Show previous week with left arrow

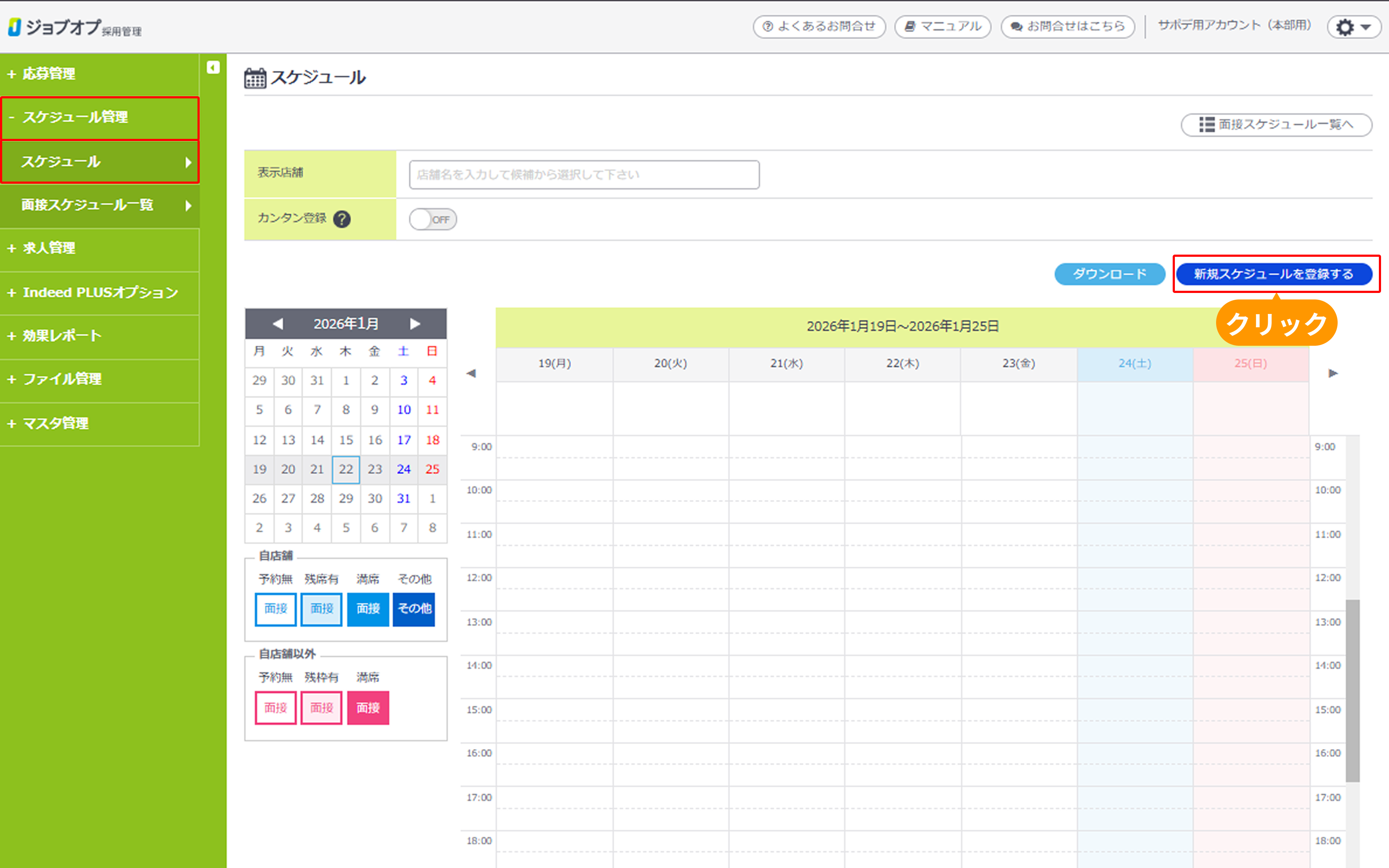471,373
